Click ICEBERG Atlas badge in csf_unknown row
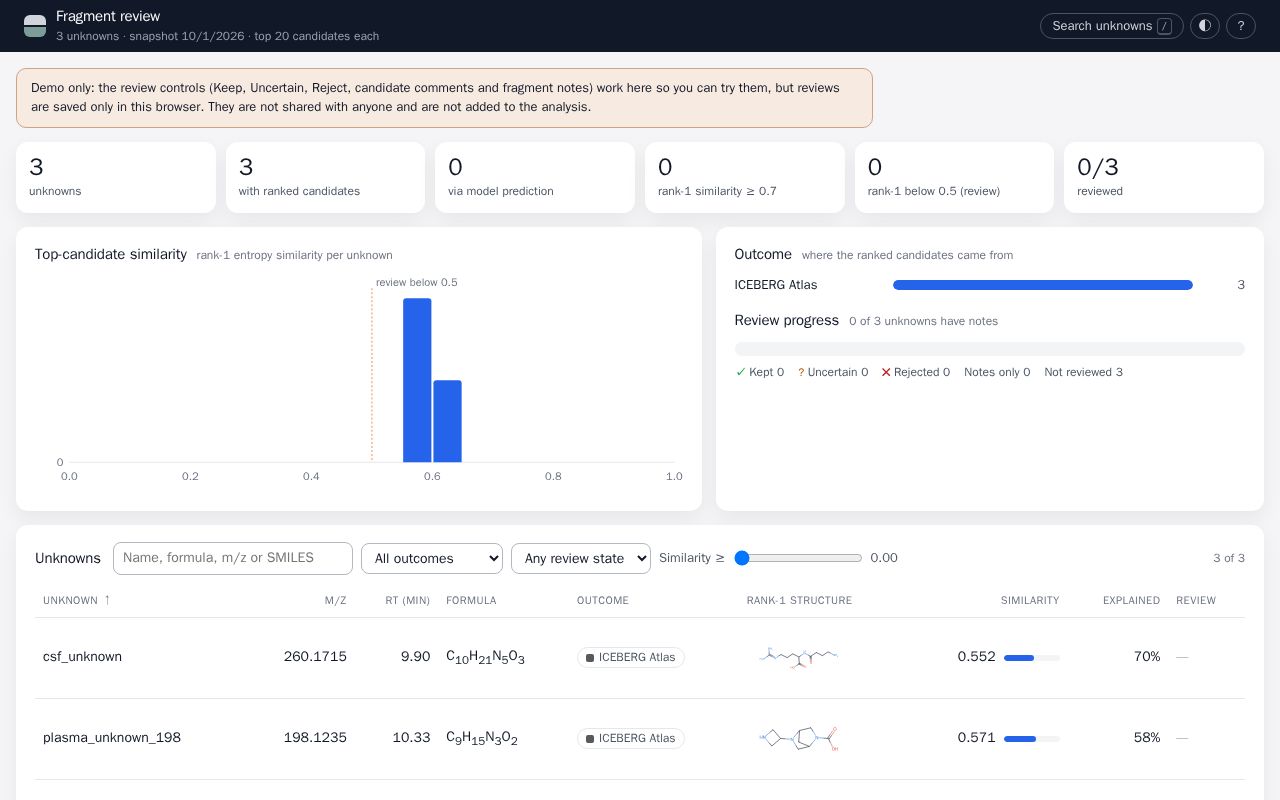 pyautogui.click(x=631, y=657)
